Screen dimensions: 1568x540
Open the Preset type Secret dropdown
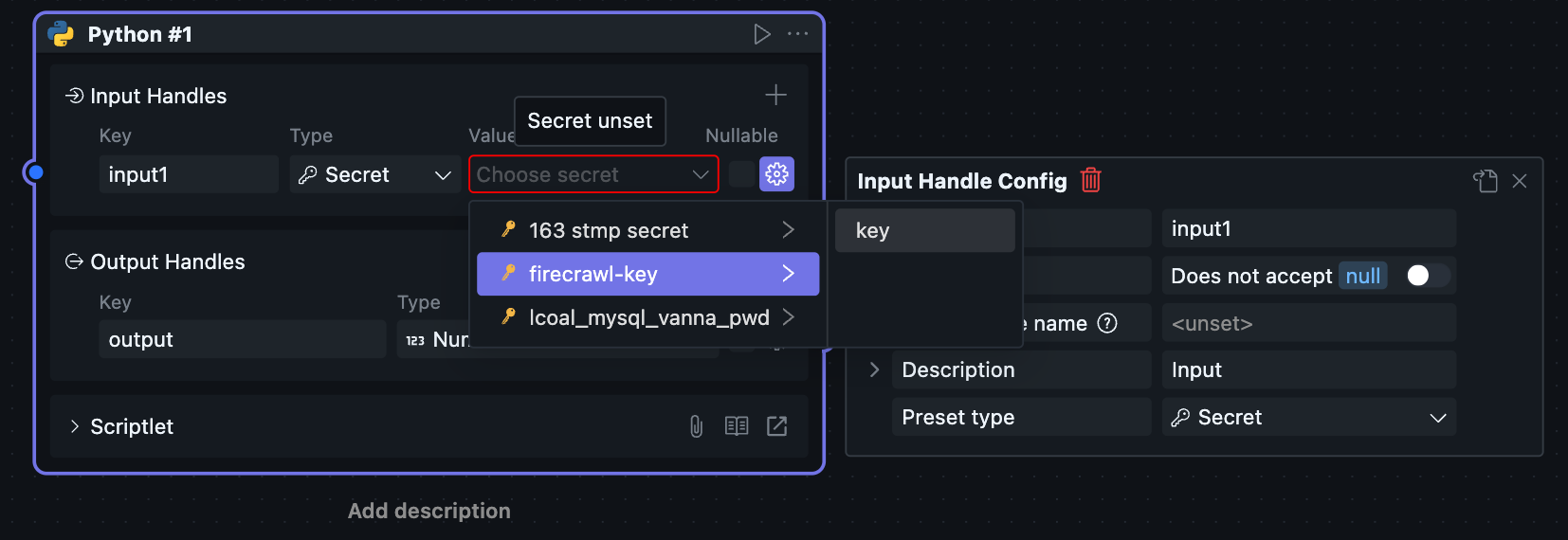point(1308,418)
